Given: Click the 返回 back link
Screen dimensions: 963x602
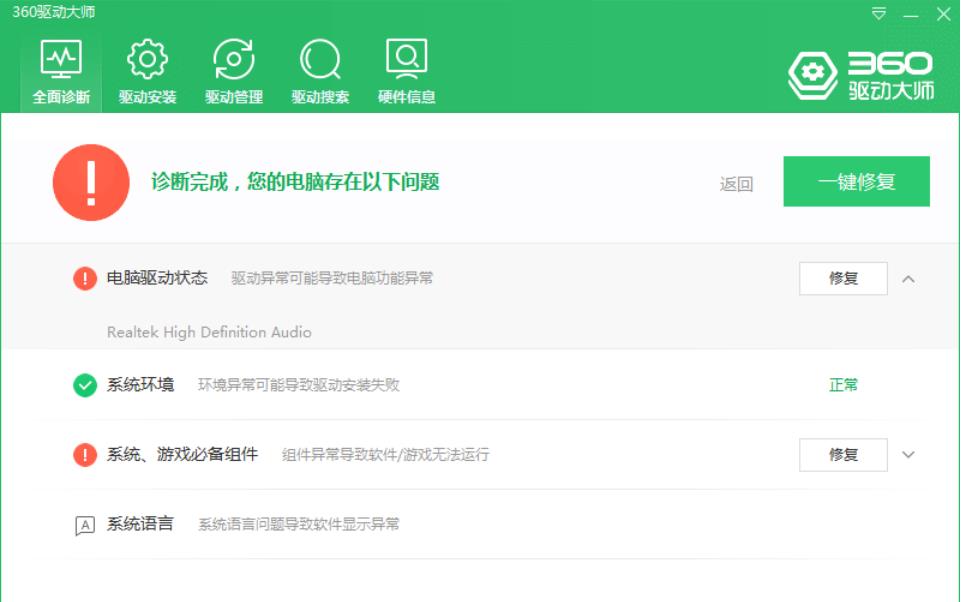Looking at the screenshot, I should click(736, 184).
